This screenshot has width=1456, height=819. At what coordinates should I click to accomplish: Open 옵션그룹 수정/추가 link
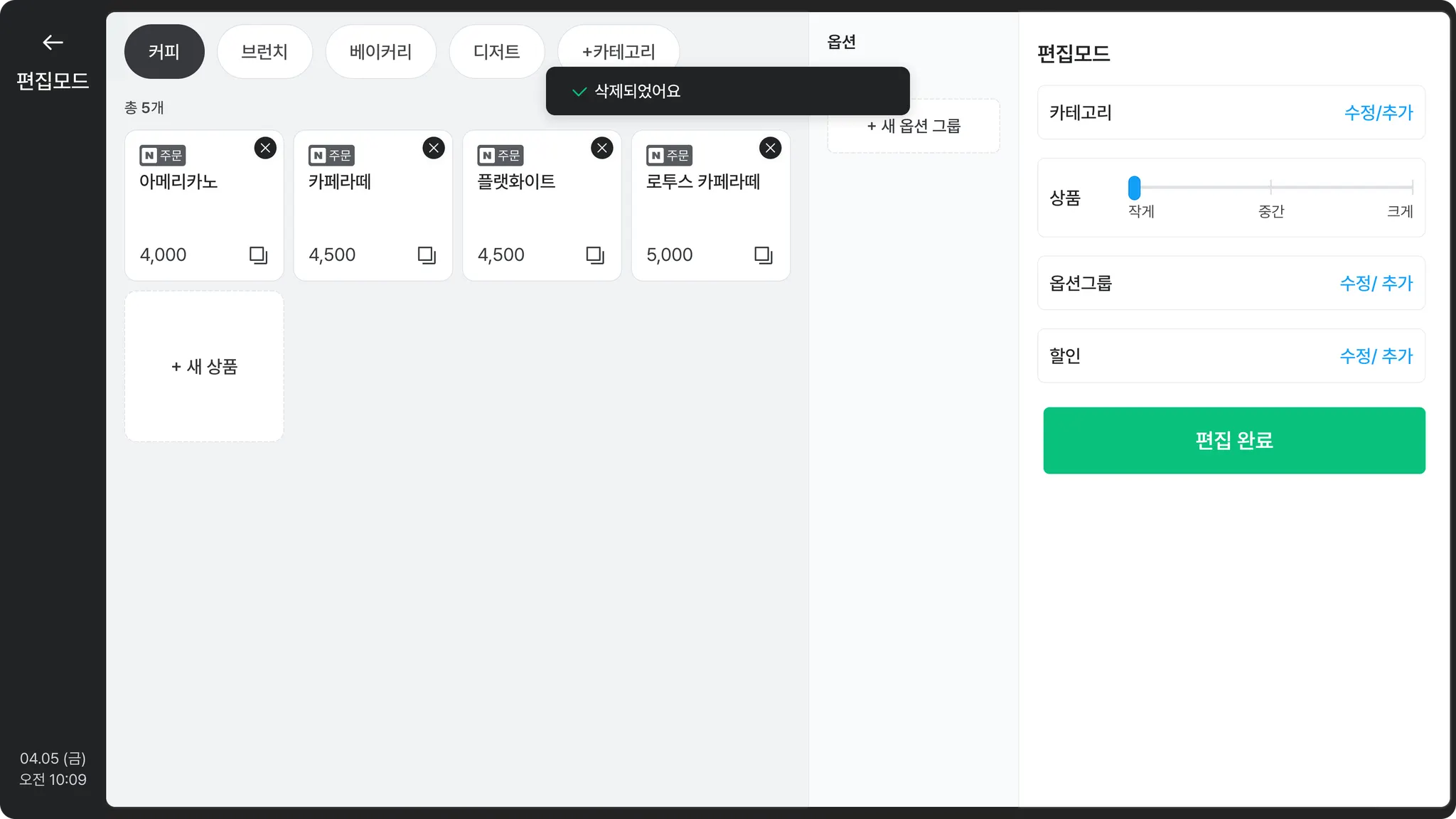tap(1376, 283)
